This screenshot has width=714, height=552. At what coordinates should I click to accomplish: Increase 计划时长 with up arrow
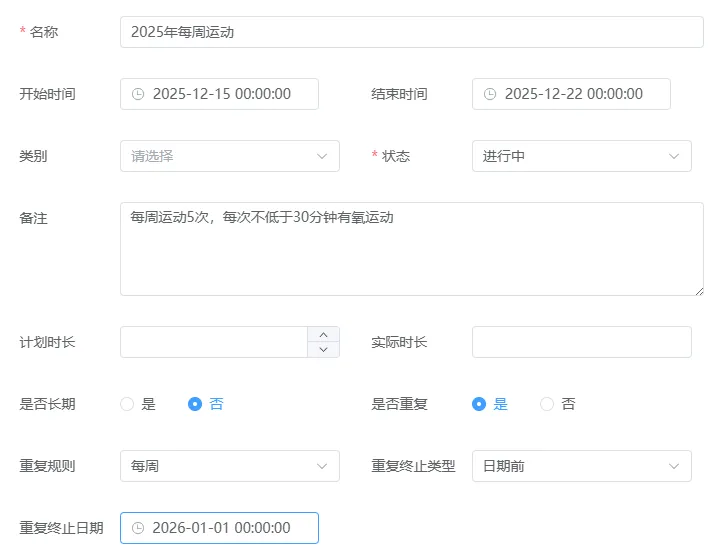pos(323,335)
